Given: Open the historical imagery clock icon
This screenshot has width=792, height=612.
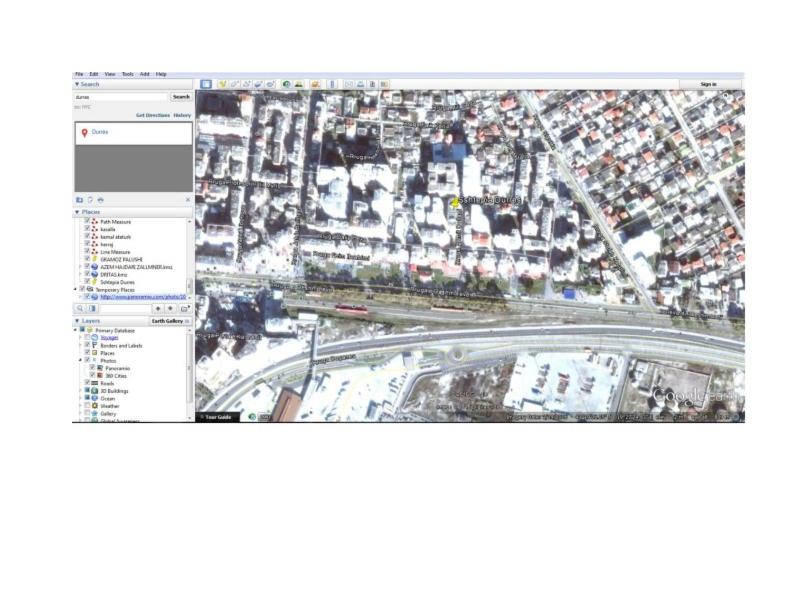Looking at the screenshot, I should [x=286, y=84].
